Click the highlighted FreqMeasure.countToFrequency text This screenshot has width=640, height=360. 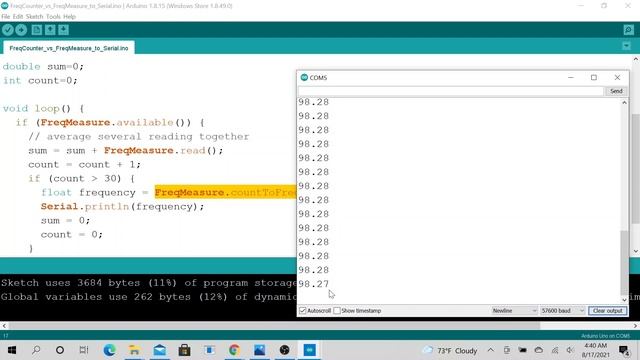pyautogui.click(x=225, y=192)
